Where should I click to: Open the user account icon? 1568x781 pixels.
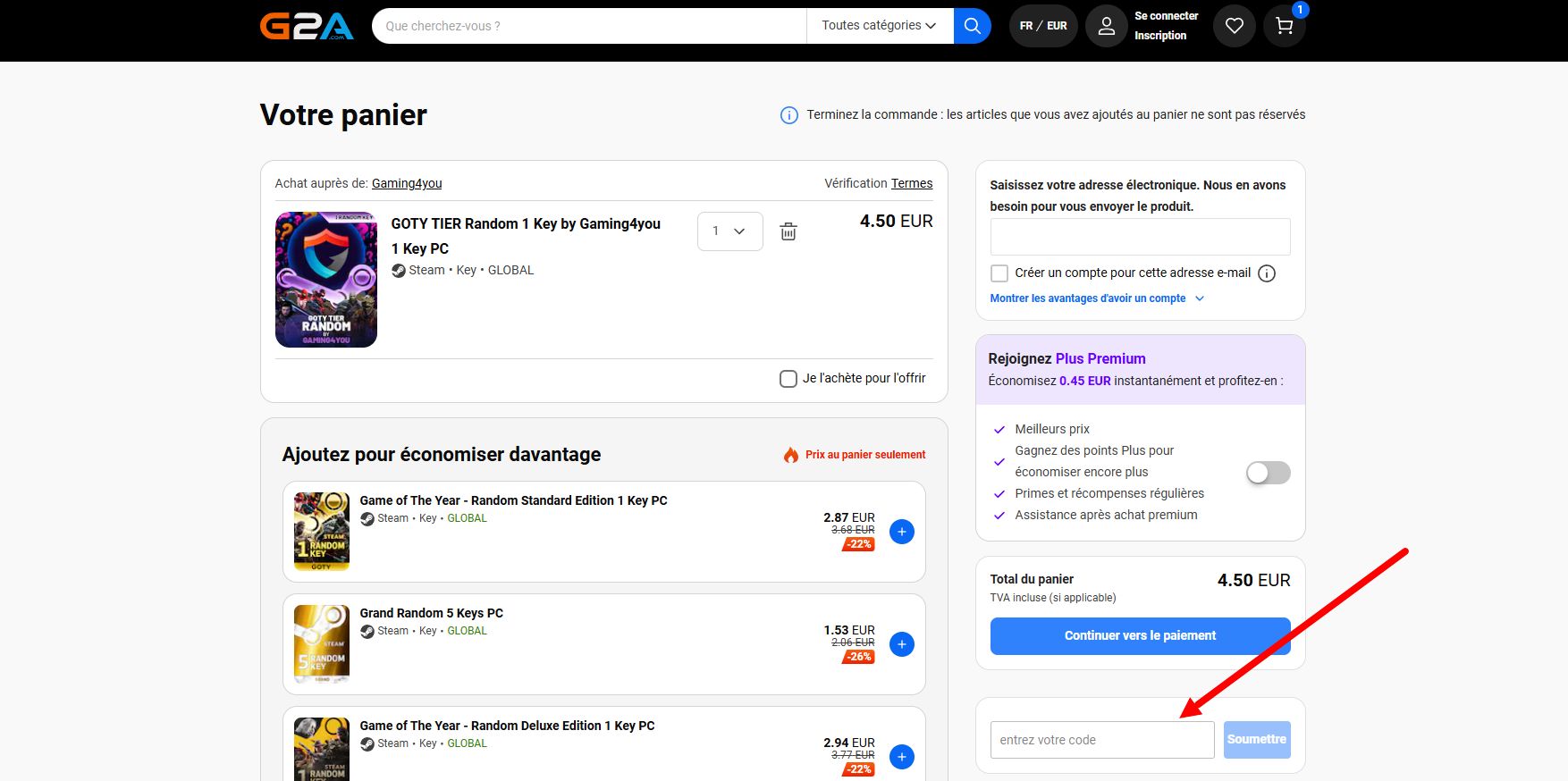1106,26
